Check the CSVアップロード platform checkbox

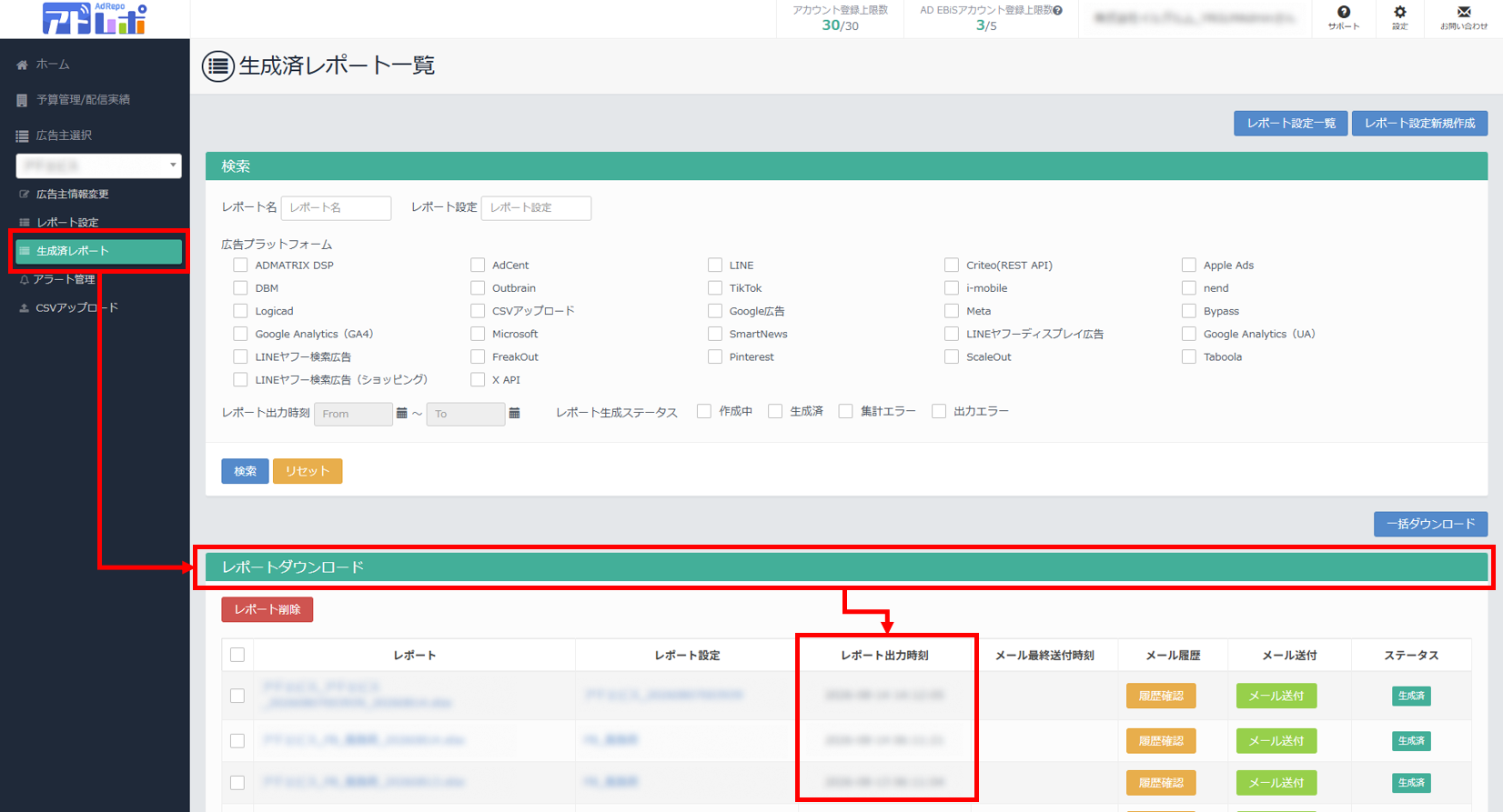click(478, 311)
